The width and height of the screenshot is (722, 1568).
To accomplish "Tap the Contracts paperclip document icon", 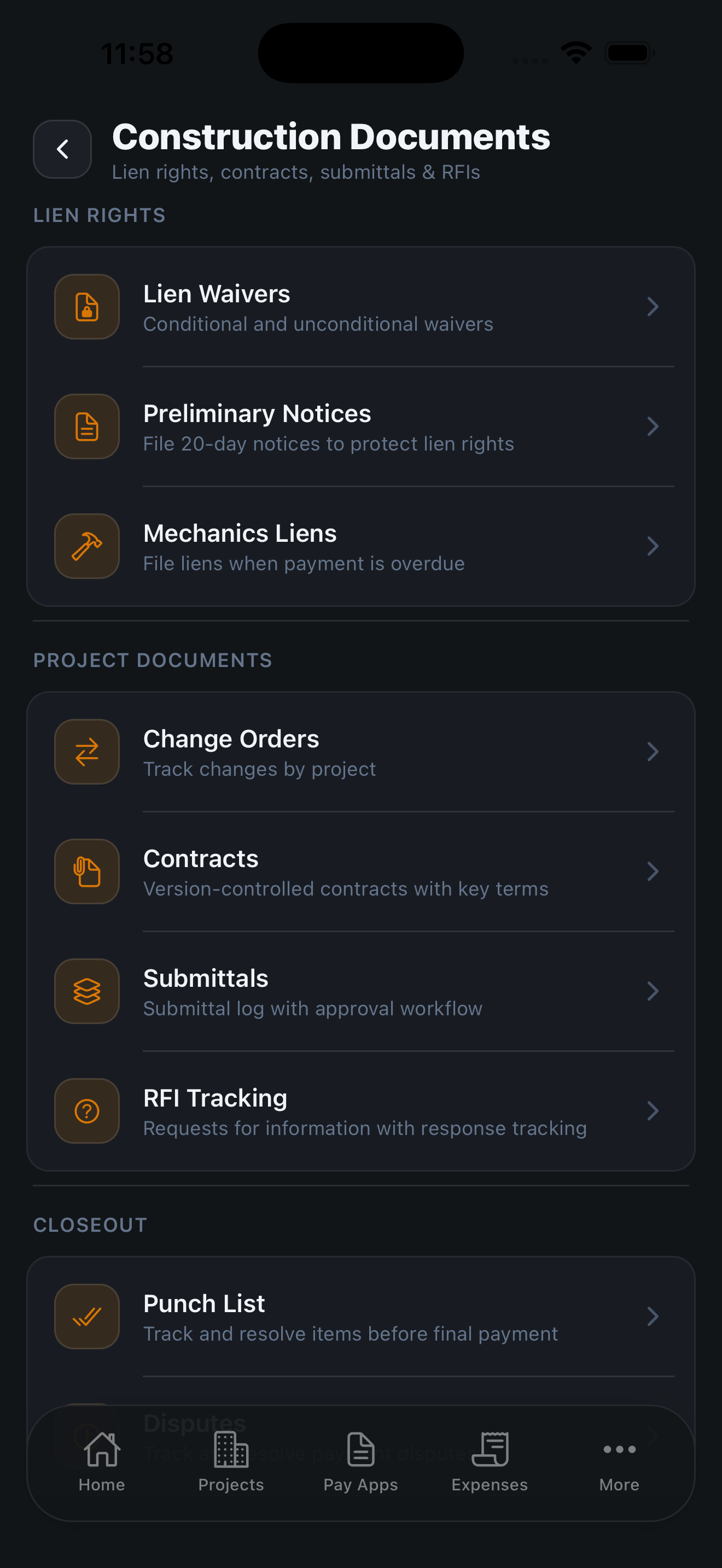I will click(x=86, y=870).
